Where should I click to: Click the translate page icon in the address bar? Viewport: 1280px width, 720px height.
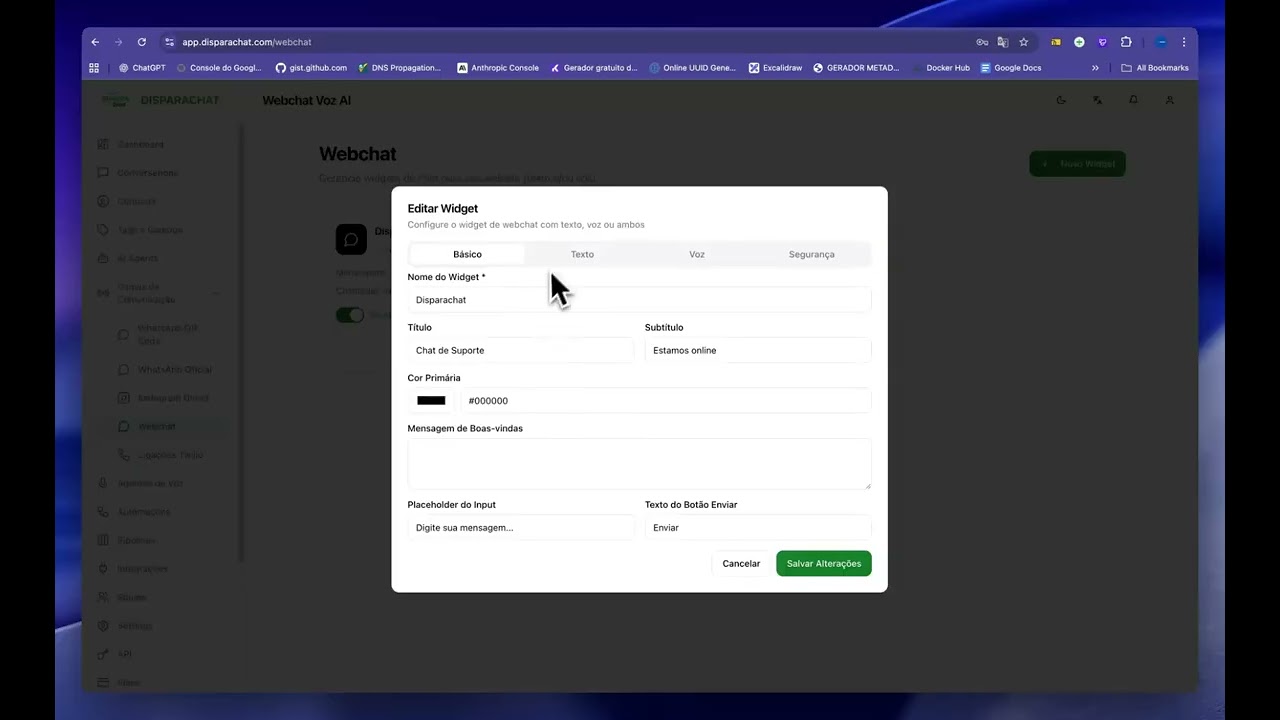click(1003, 42)
